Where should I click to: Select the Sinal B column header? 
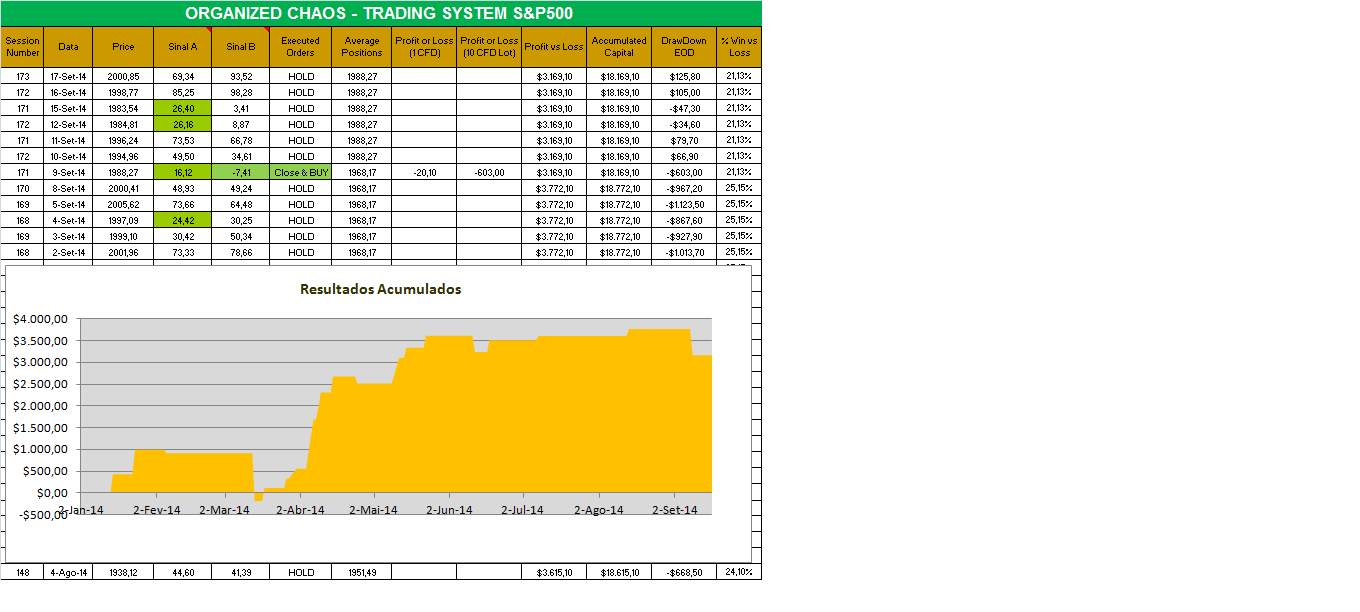tap(241, 47)
